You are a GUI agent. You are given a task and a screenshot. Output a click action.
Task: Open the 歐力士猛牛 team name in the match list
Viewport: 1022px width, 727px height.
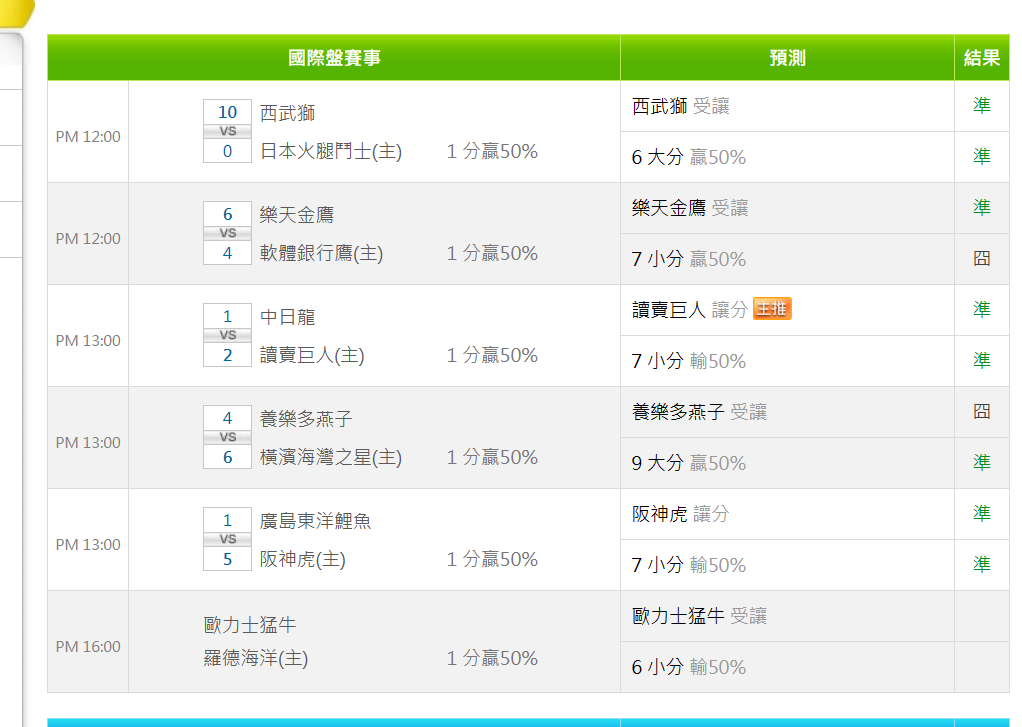(x=250, y=625)
